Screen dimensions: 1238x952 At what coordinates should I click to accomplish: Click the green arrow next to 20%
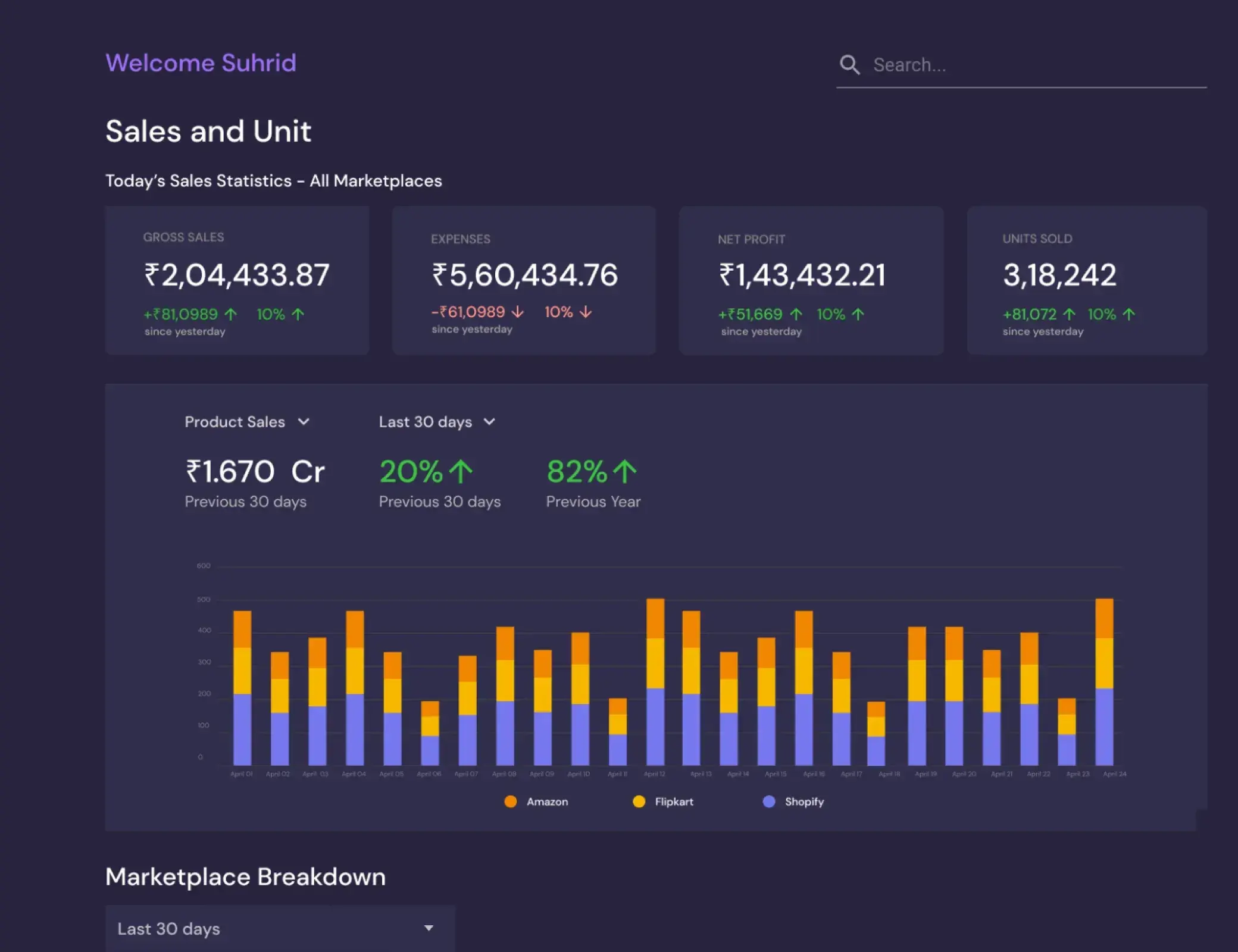tap(461, 472)
